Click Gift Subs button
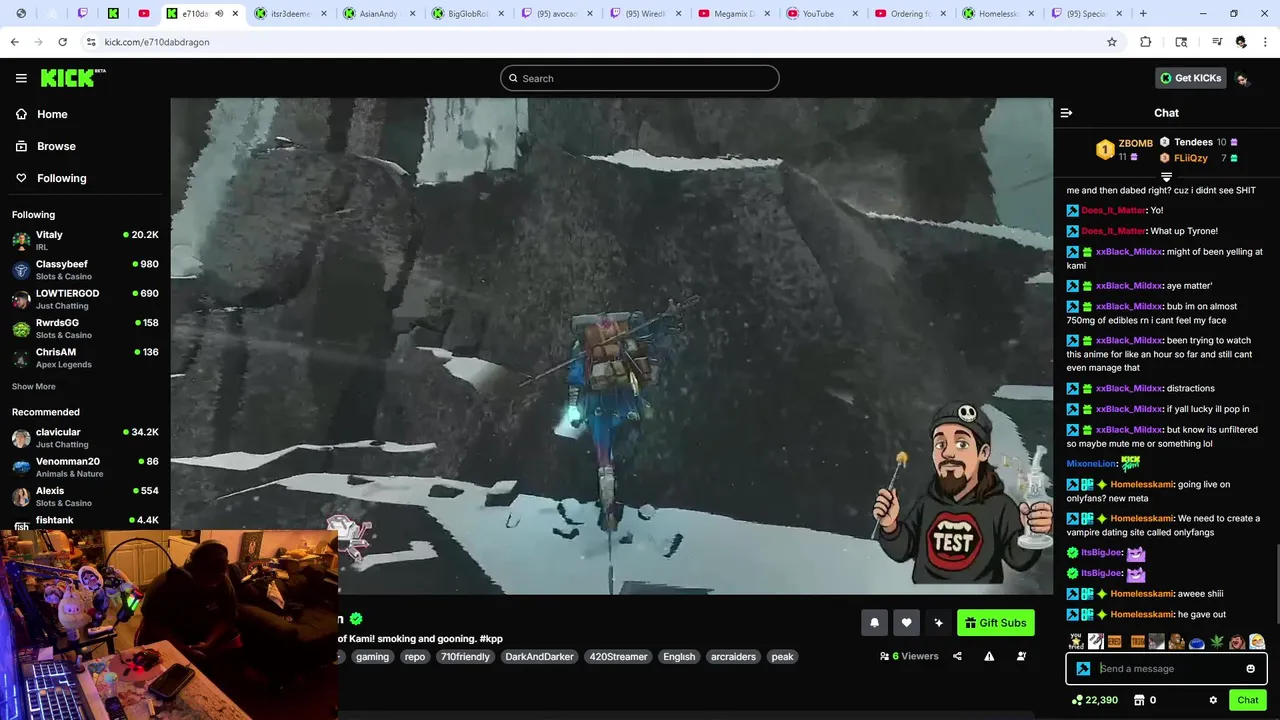The image size is (1280, 720). click(995, 623)
